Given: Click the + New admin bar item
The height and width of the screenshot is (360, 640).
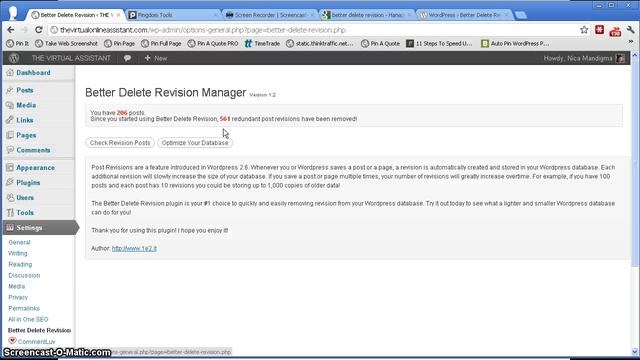Looking at the screenshot, I should pyautogui.click(x=156, y=58).
